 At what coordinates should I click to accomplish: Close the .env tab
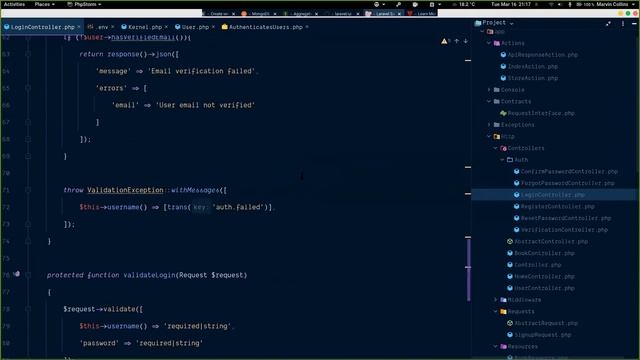(x=113, y=27)
